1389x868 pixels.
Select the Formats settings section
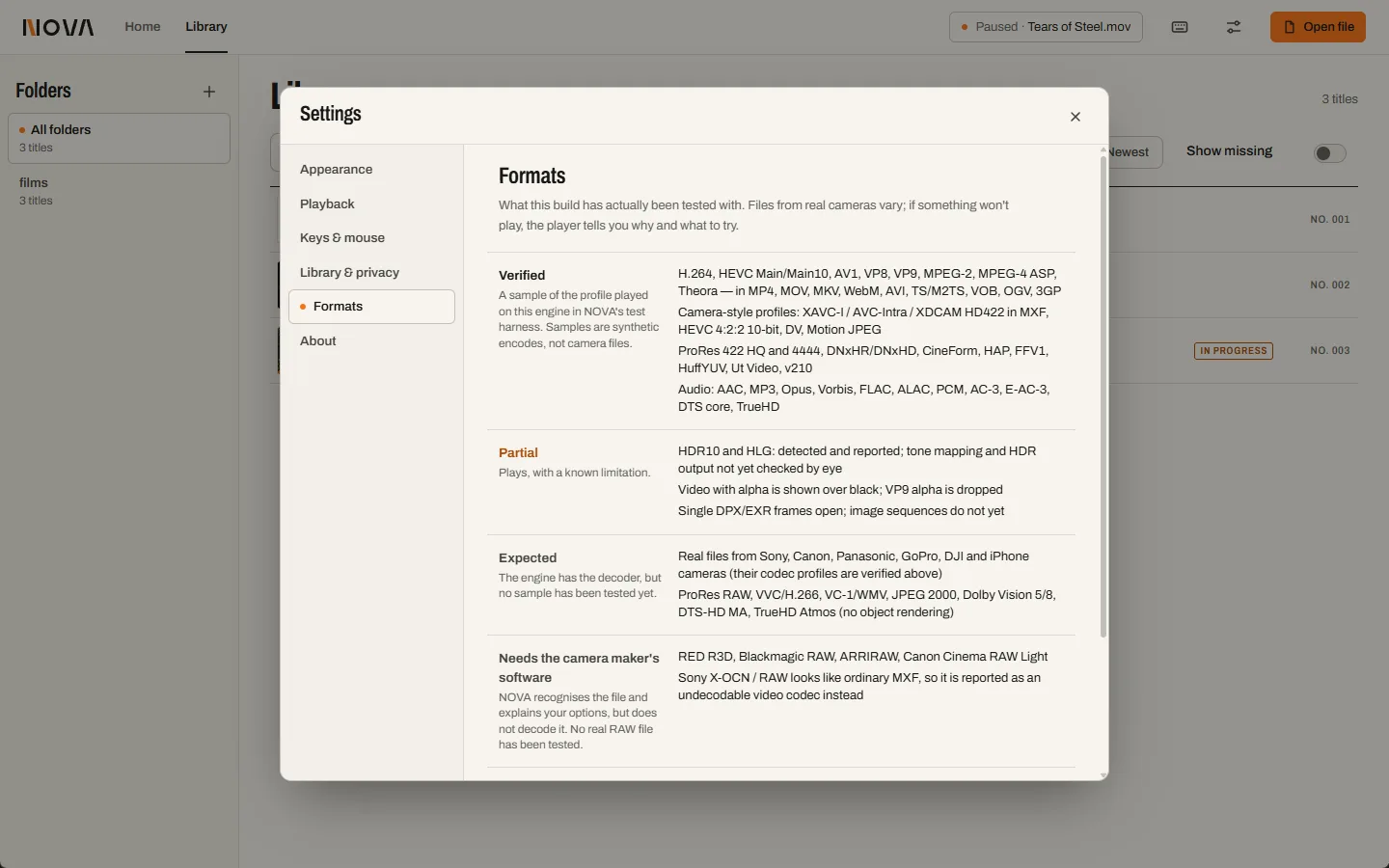[371, 307]
